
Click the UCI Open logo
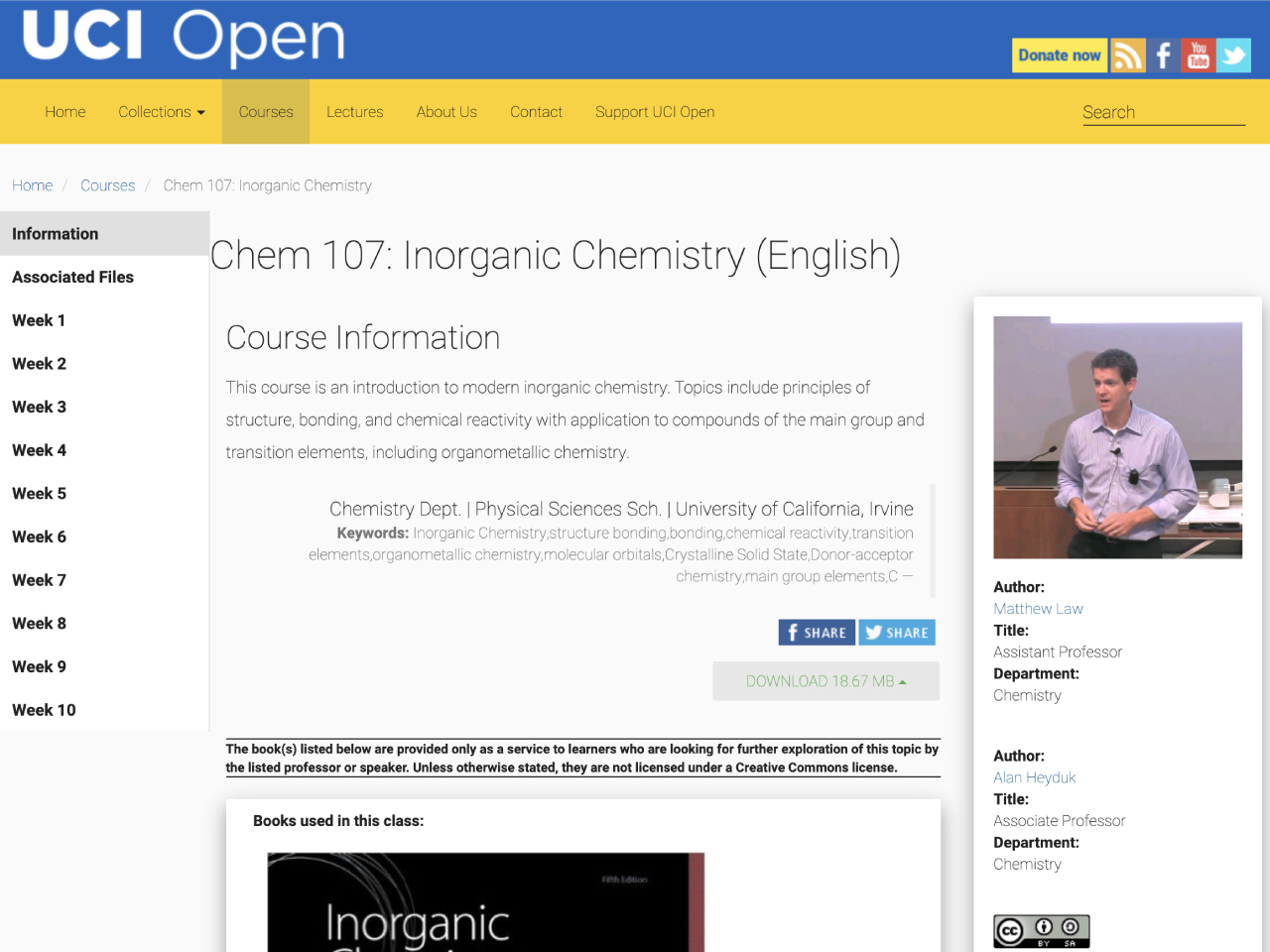point(184,38)
